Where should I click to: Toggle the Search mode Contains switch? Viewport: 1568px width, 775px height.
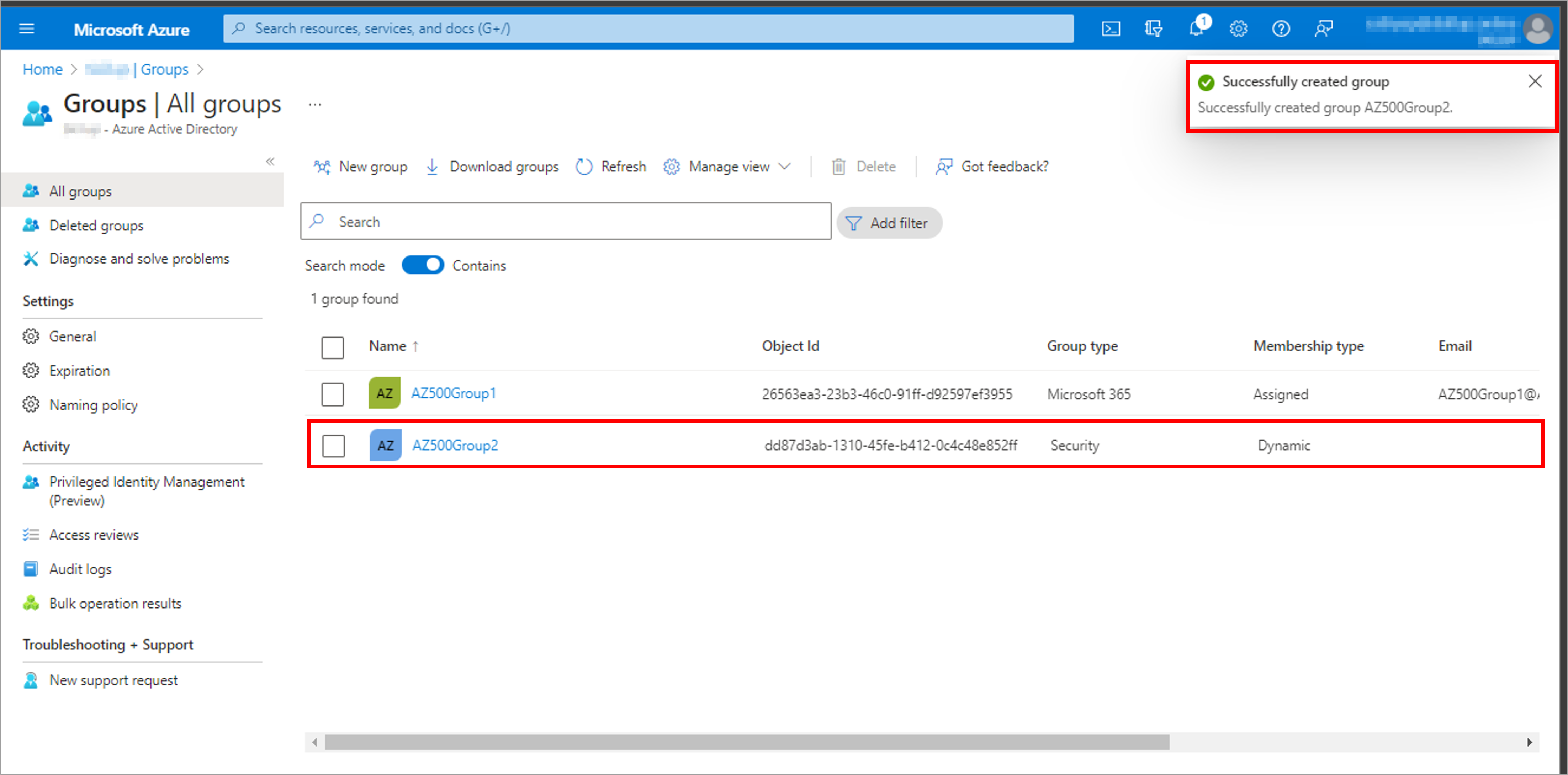pos(423,265)
